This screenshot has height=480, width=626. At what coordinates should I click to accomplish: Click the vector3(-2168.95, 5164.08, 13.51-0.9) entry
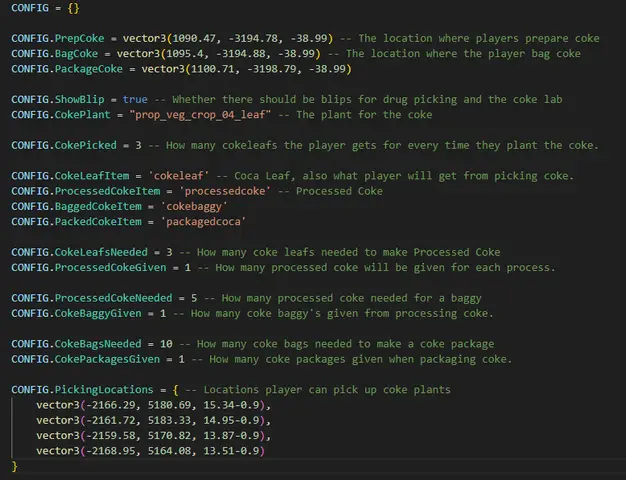click(151, 450)
